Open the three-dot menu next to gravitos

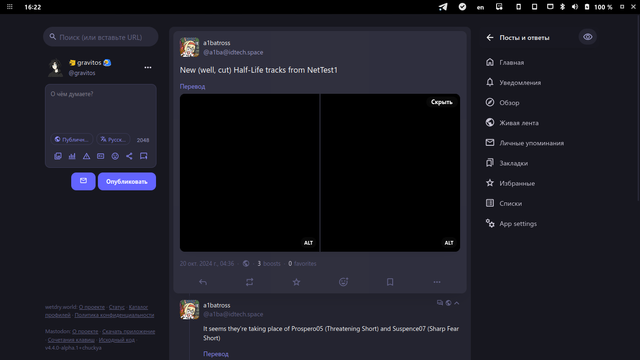click(148, 67)
